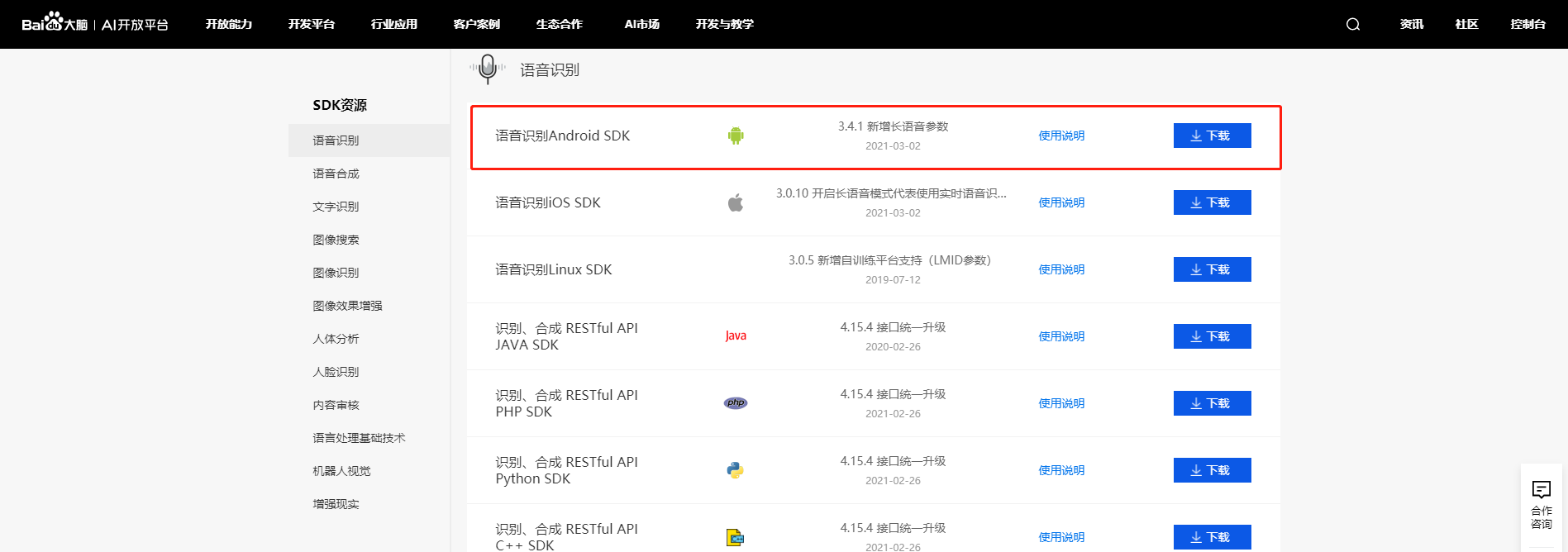Open the 控制台 console link

click(x=1528, y=24)
